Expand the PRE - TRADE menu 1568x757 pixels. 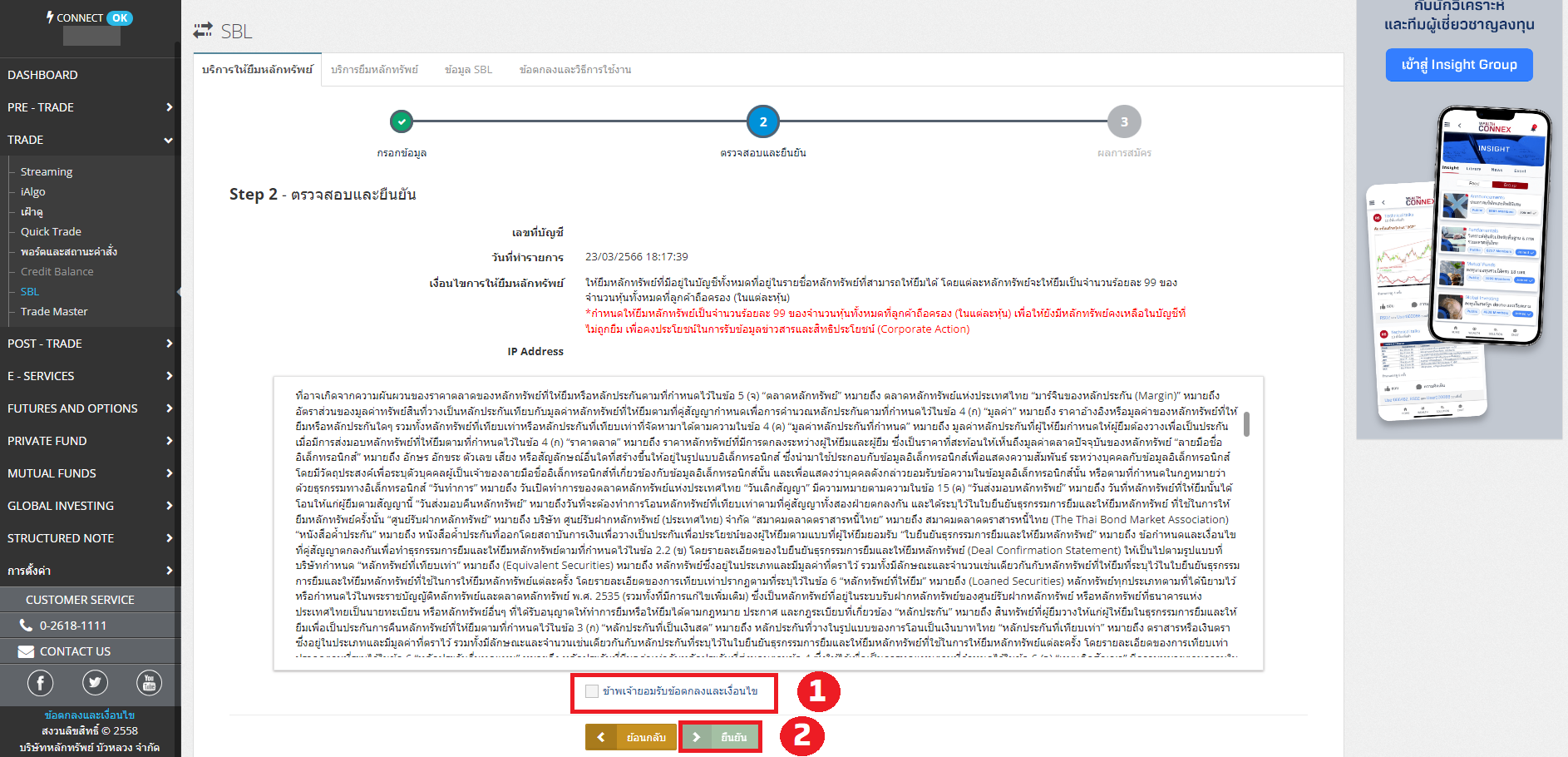pyautogui.click(x=90, y=107)
